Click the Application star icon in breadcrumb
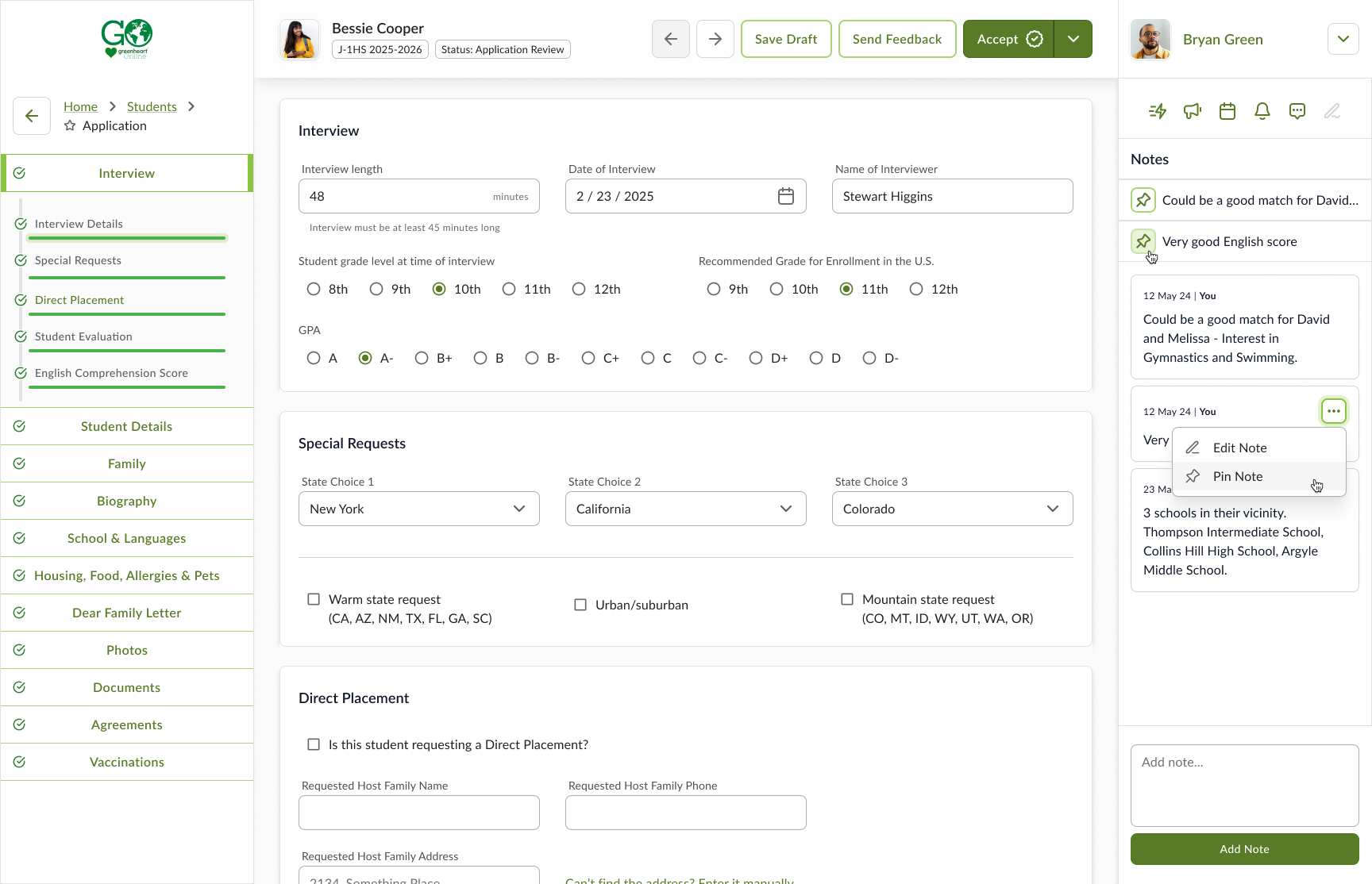This screenshot has height=884, width=1372. click(x=70, y=125)
